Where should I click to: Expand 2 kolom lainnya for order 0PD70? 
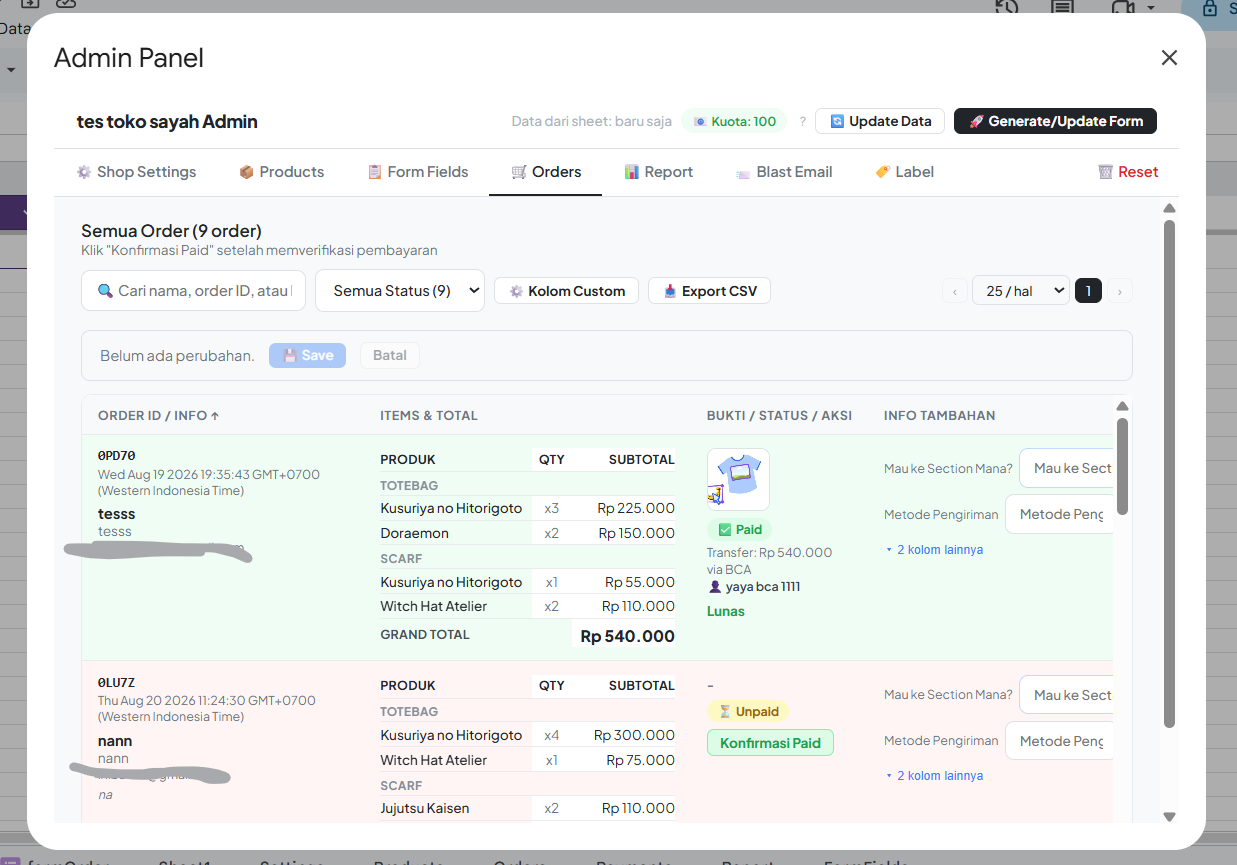tap(934, 550)
